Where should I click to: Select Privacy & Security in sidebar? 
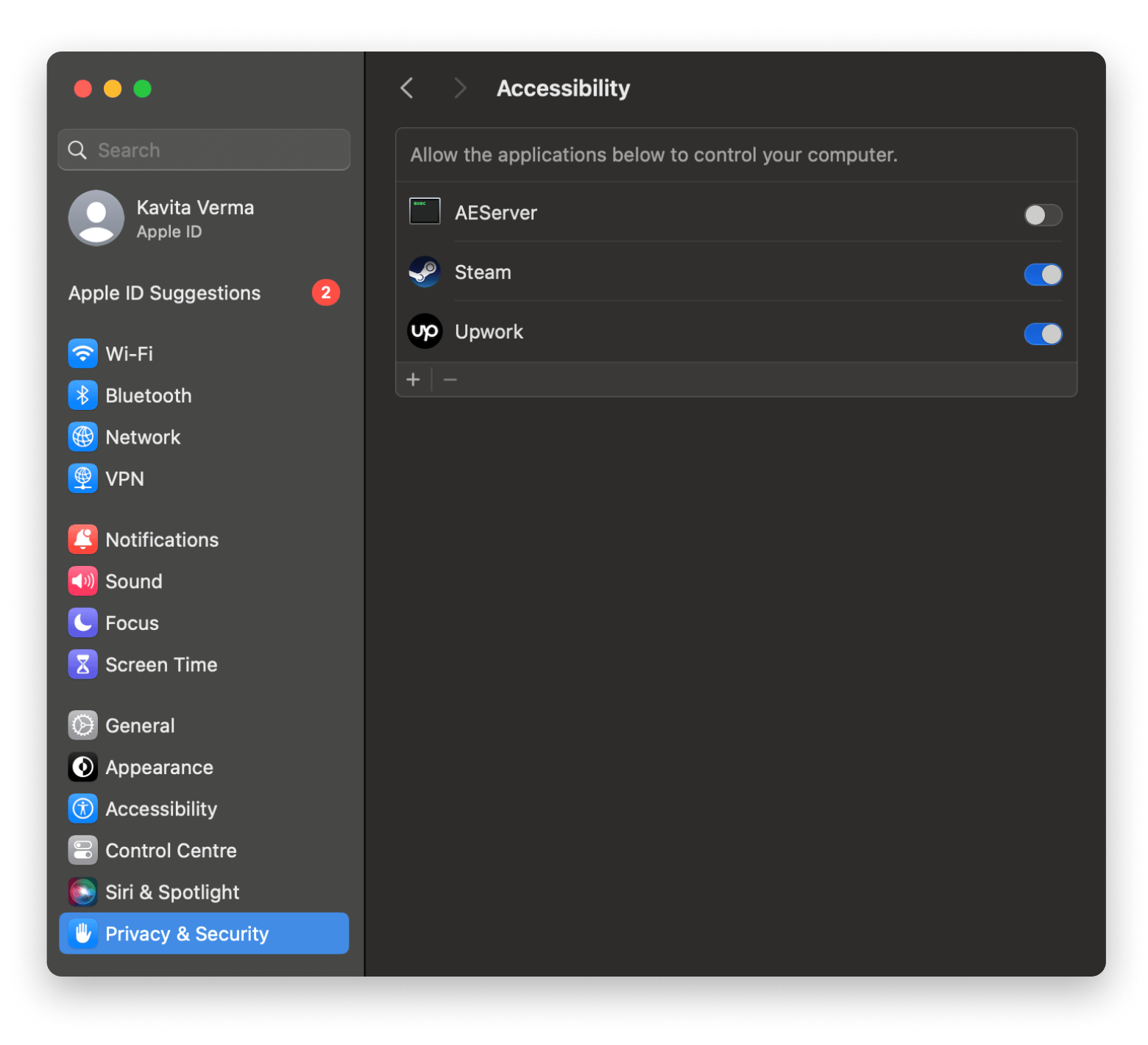pos(204,934)
